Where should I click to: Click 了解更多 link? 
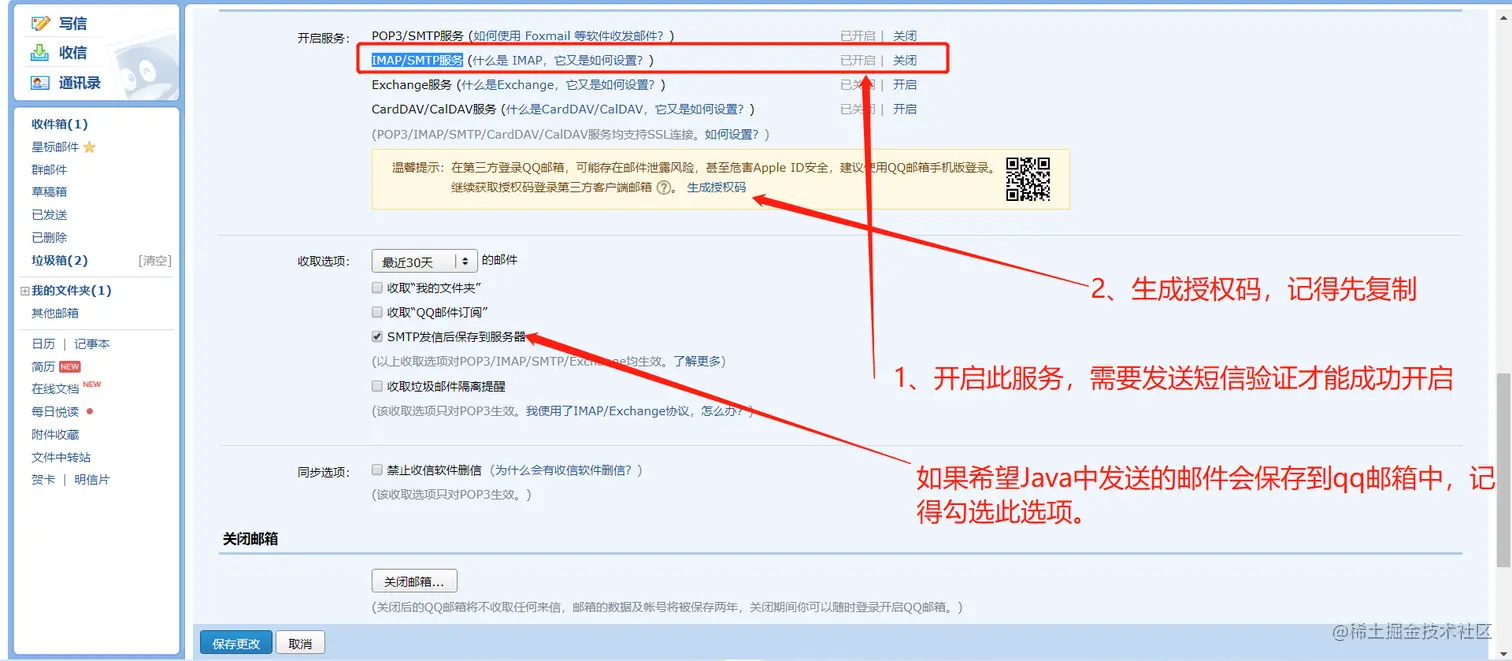(696, 361)
